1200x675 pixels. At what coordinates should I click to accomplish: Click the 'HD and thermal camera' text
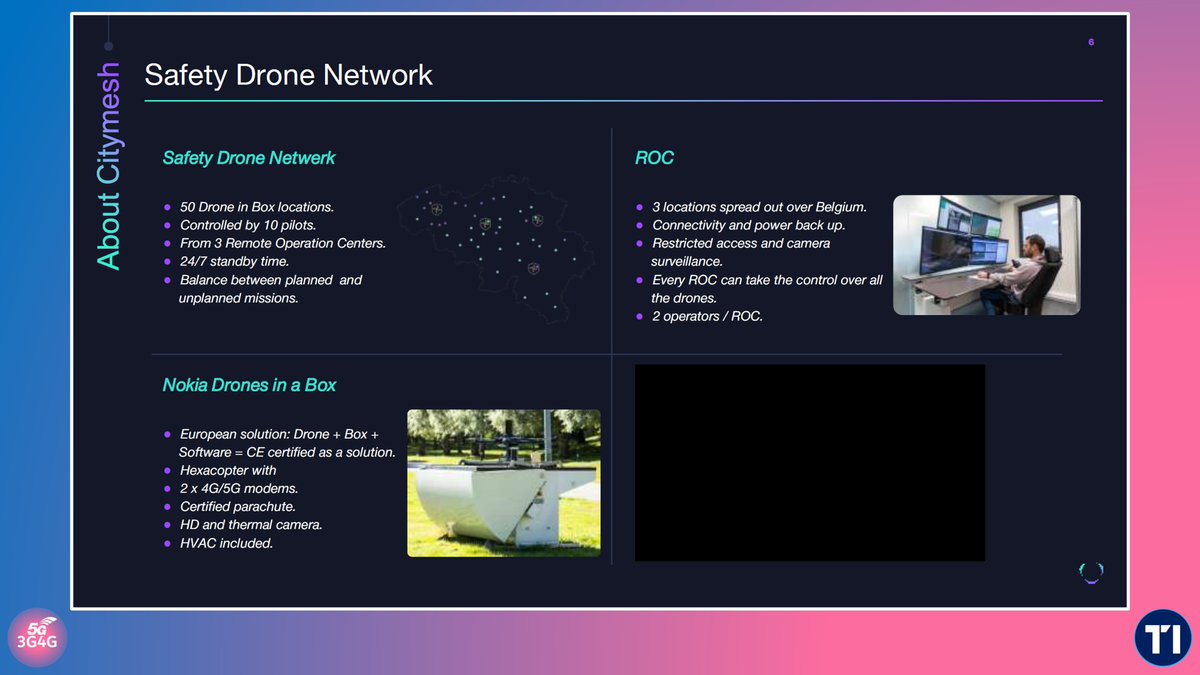[250, 524]
